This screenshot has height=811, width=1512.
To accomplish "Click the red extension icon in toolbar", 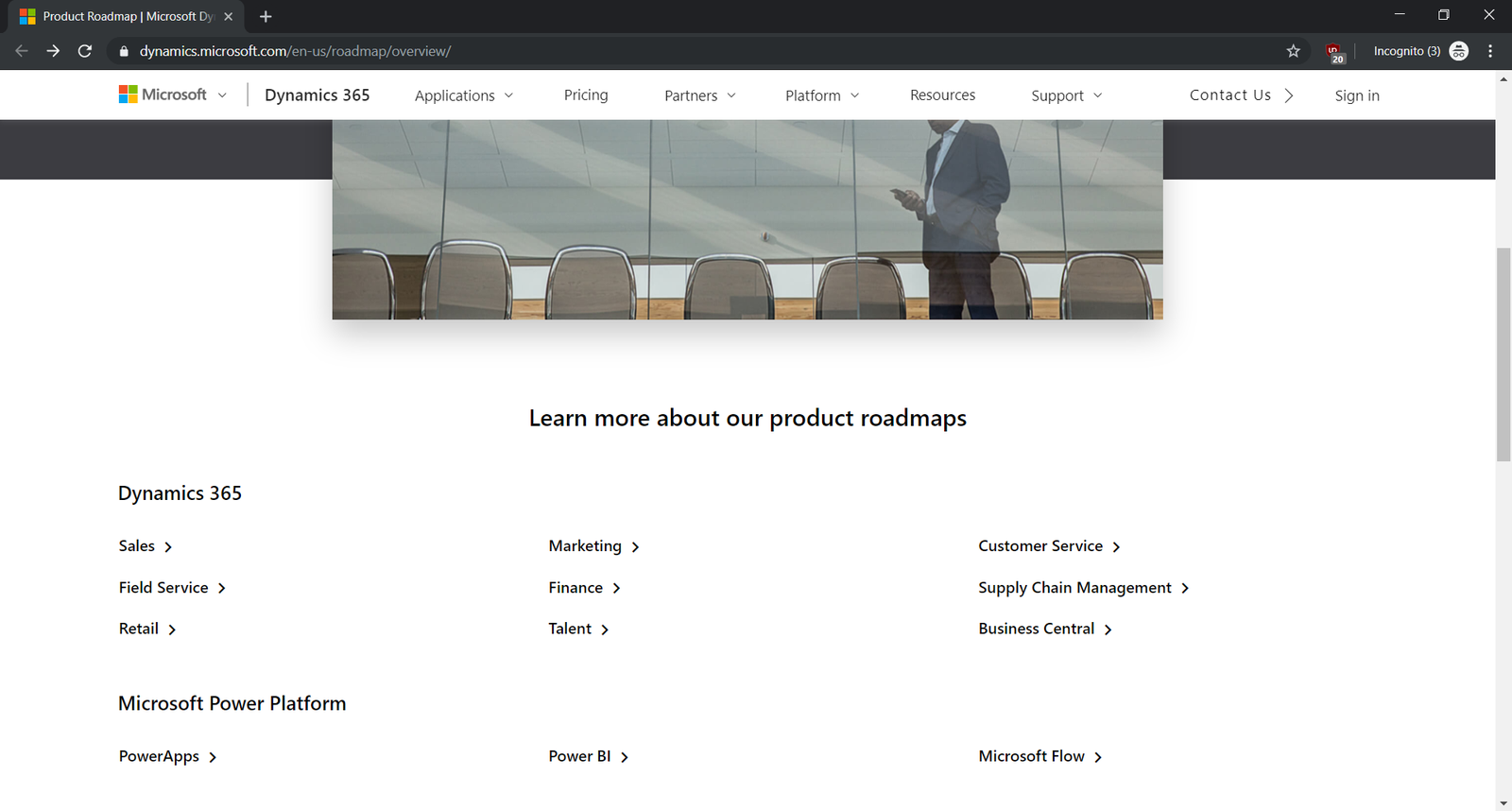I will pyautogui.click(x=1333, y=52).
